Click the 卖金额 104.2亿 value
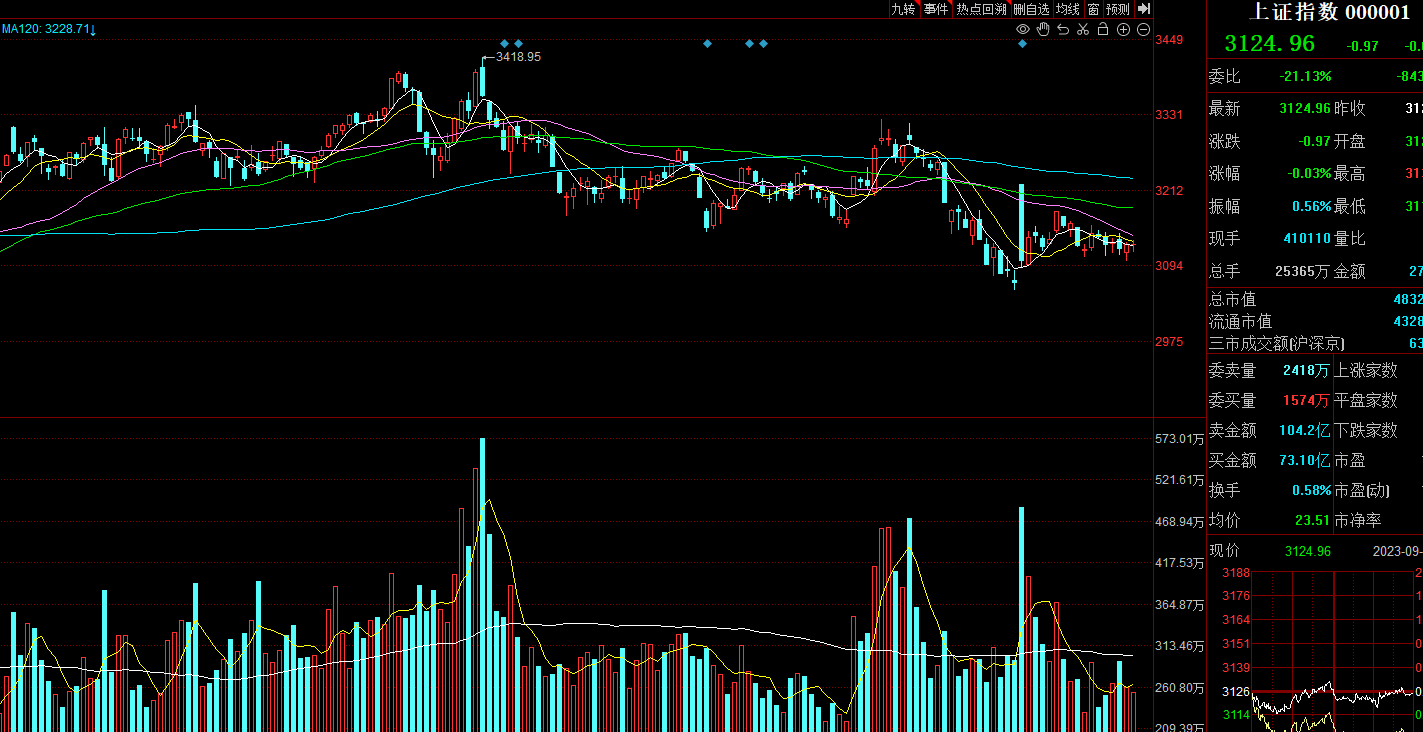Viewport: 1423px width, 732px height. pos(1305,431)
